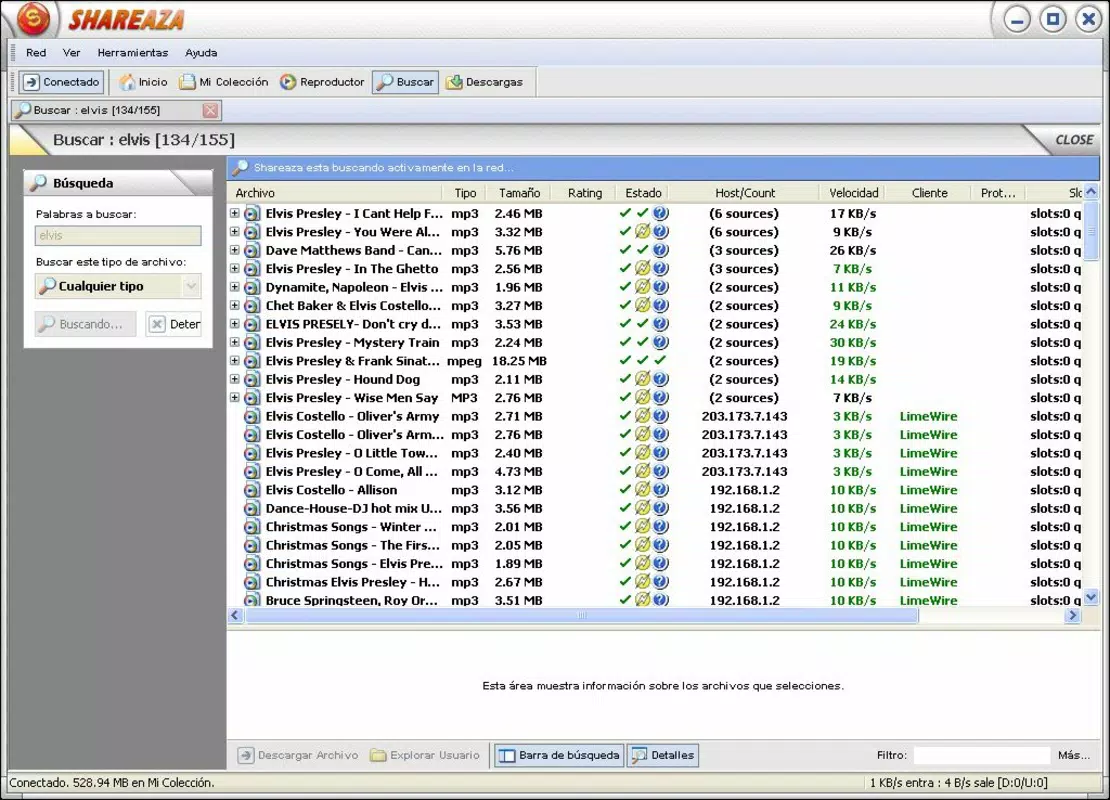Click busy status icon on 'Elvis Costello - Allison' row
Viewport: 1110px width, 800px height.
642,490
